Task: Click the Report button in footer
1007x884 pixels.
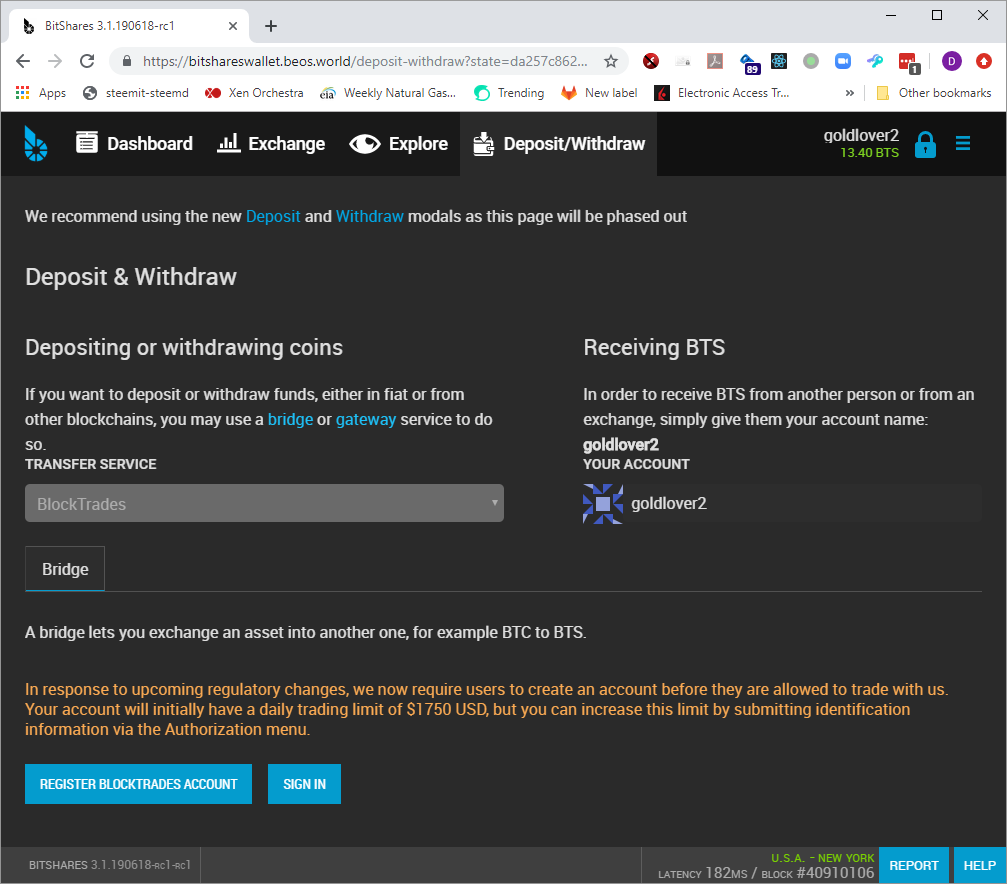Action: coord(913,865)
